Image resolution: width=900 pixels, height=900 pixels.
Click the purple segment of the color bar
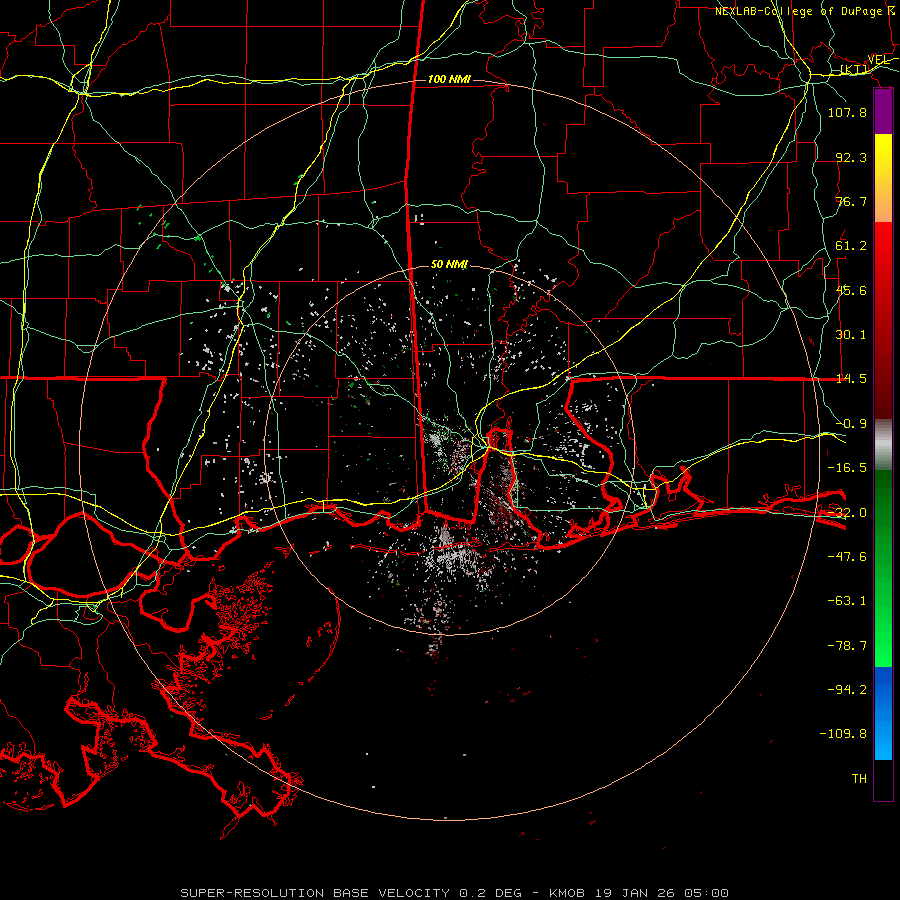pyautogui.click(x=883, y=111)
